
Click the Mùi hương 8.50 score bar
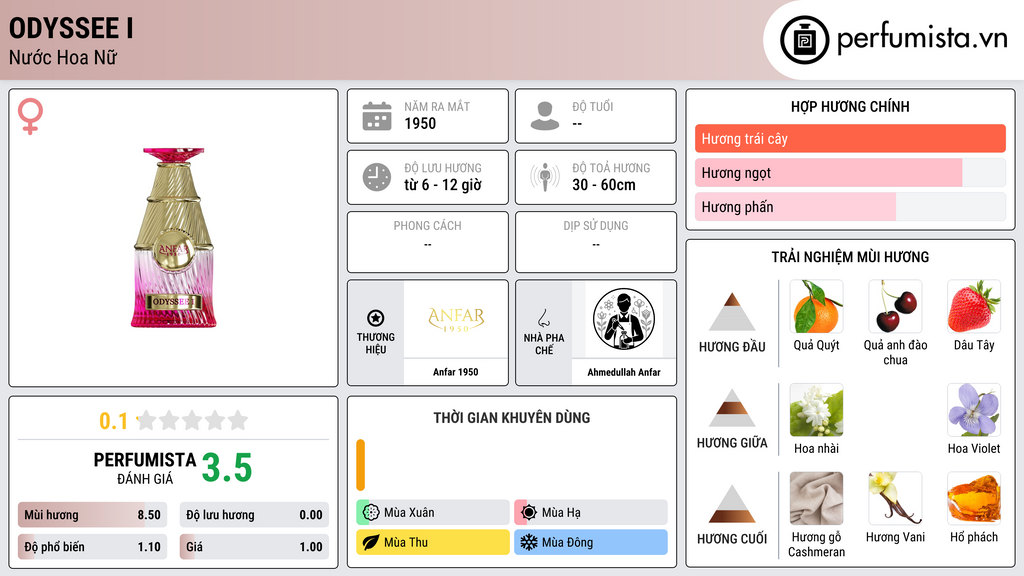point(93,515)
